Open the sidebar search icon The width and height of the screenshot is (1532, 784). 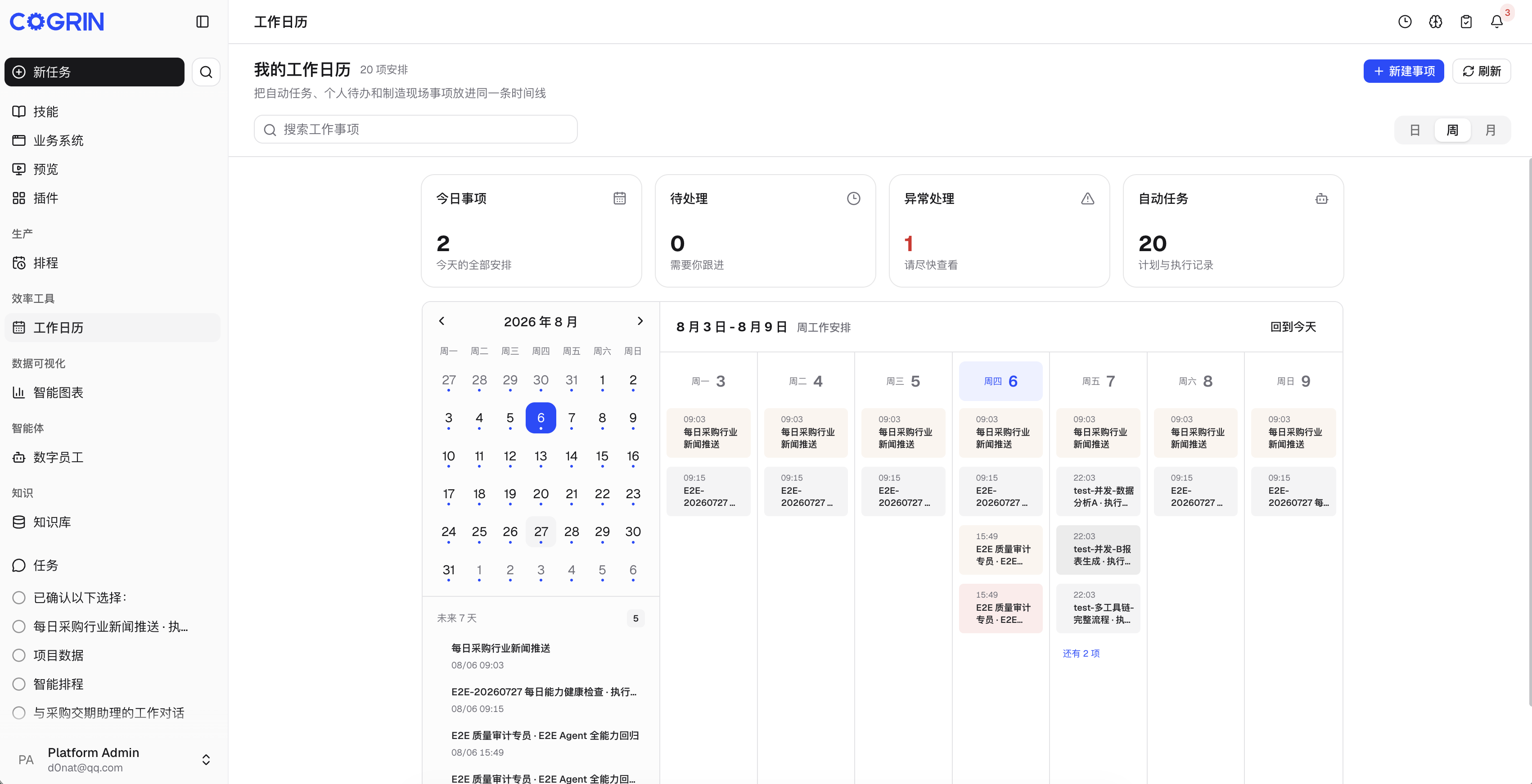[x=206, y=72]
